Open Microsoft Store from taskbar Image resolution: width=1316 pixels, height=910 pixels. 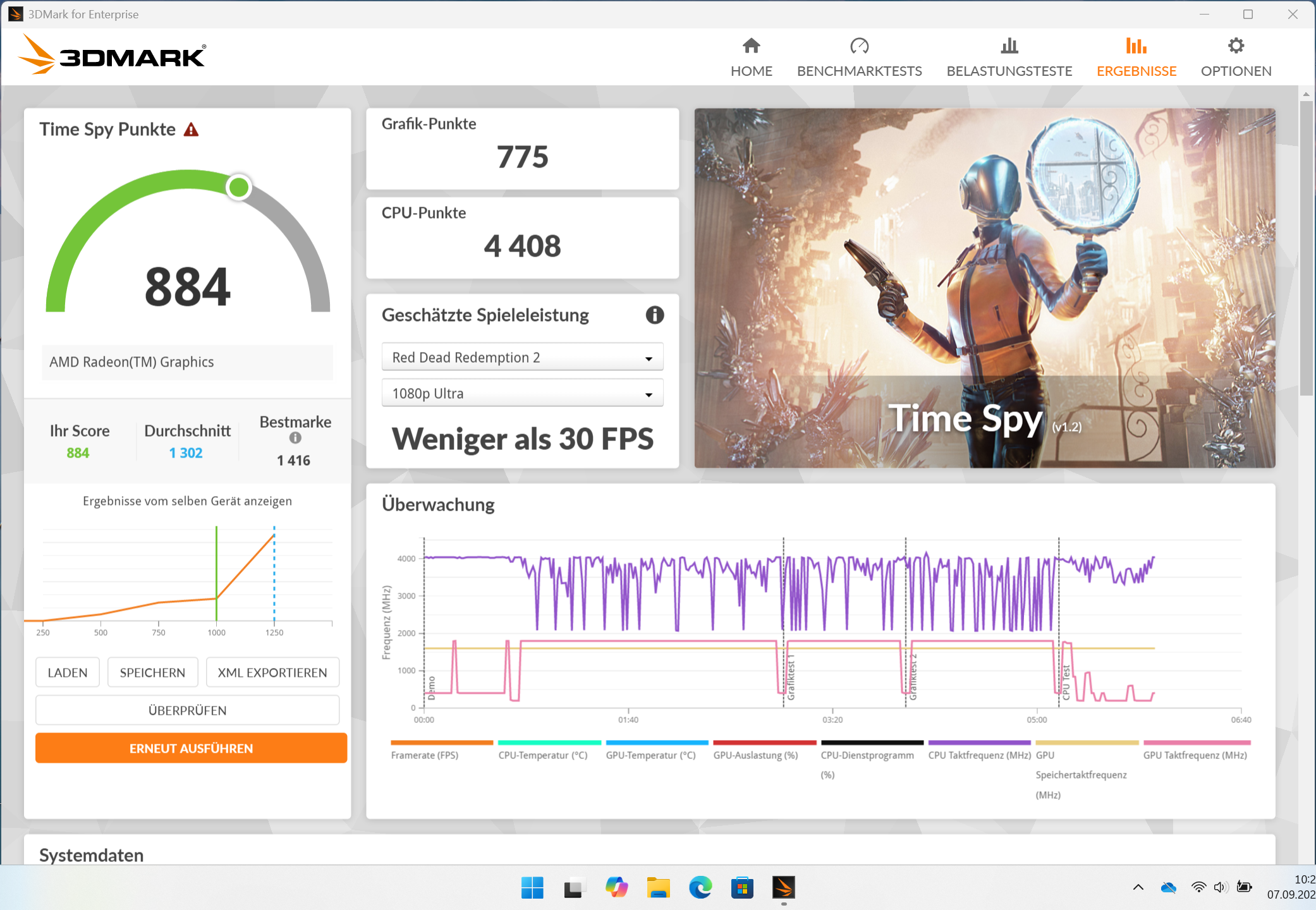point(742,888)
